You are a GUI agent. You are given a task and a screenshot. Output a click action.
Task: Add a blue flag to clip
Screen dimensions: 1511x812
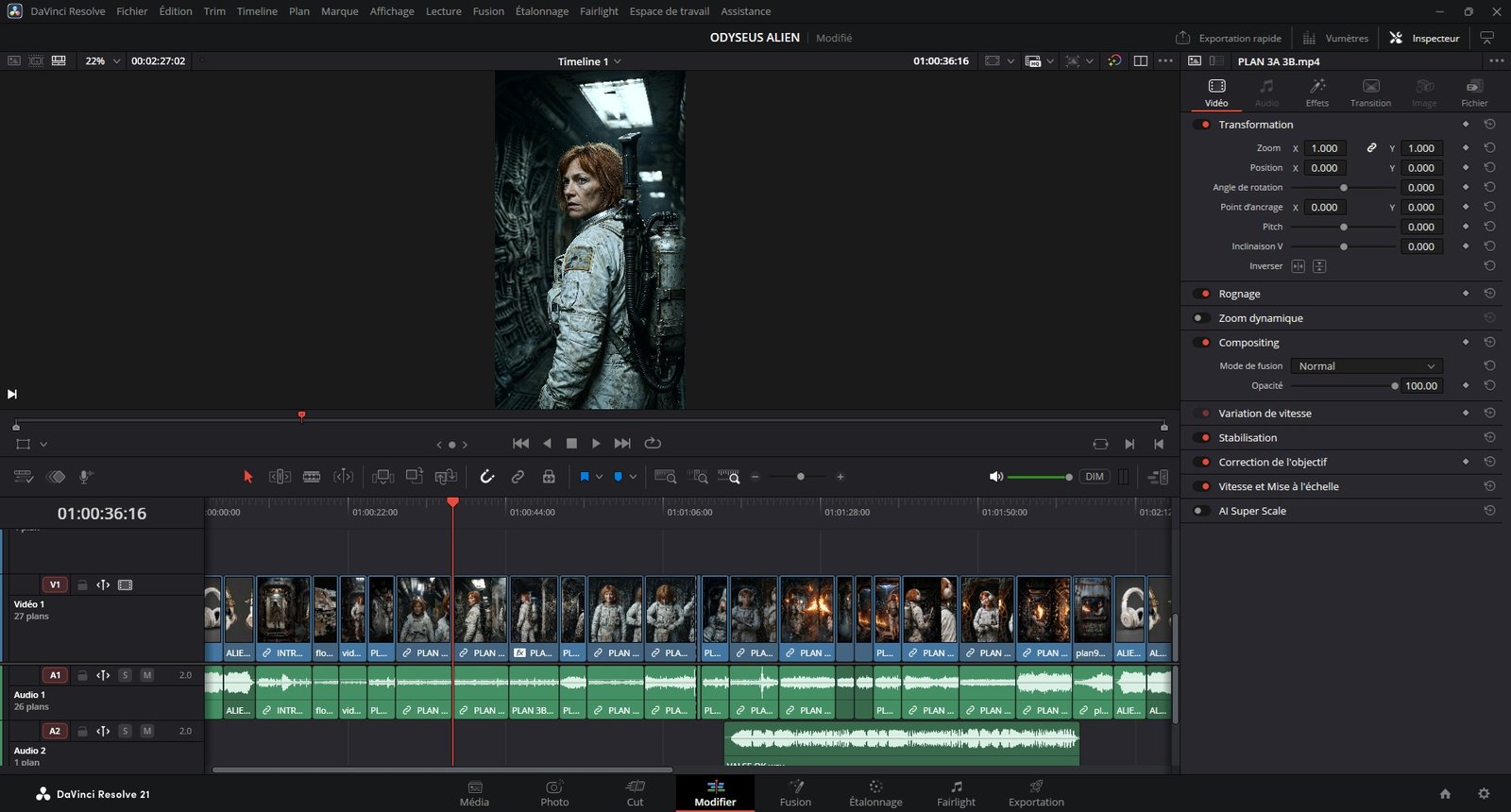coord(585,477)
